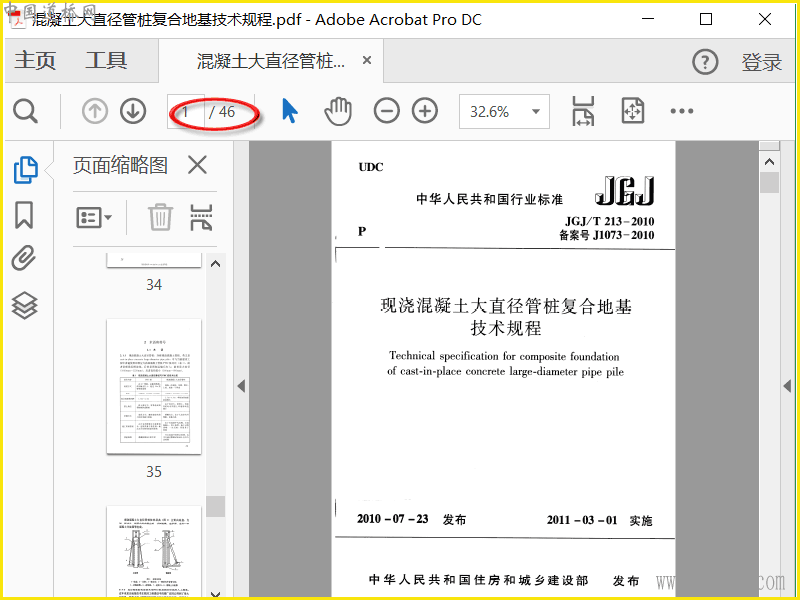Image resolution: width=800 pixels, height=600 pixels.
Task: Click page label 35 under thumbnail
Action: click(154, 471)
